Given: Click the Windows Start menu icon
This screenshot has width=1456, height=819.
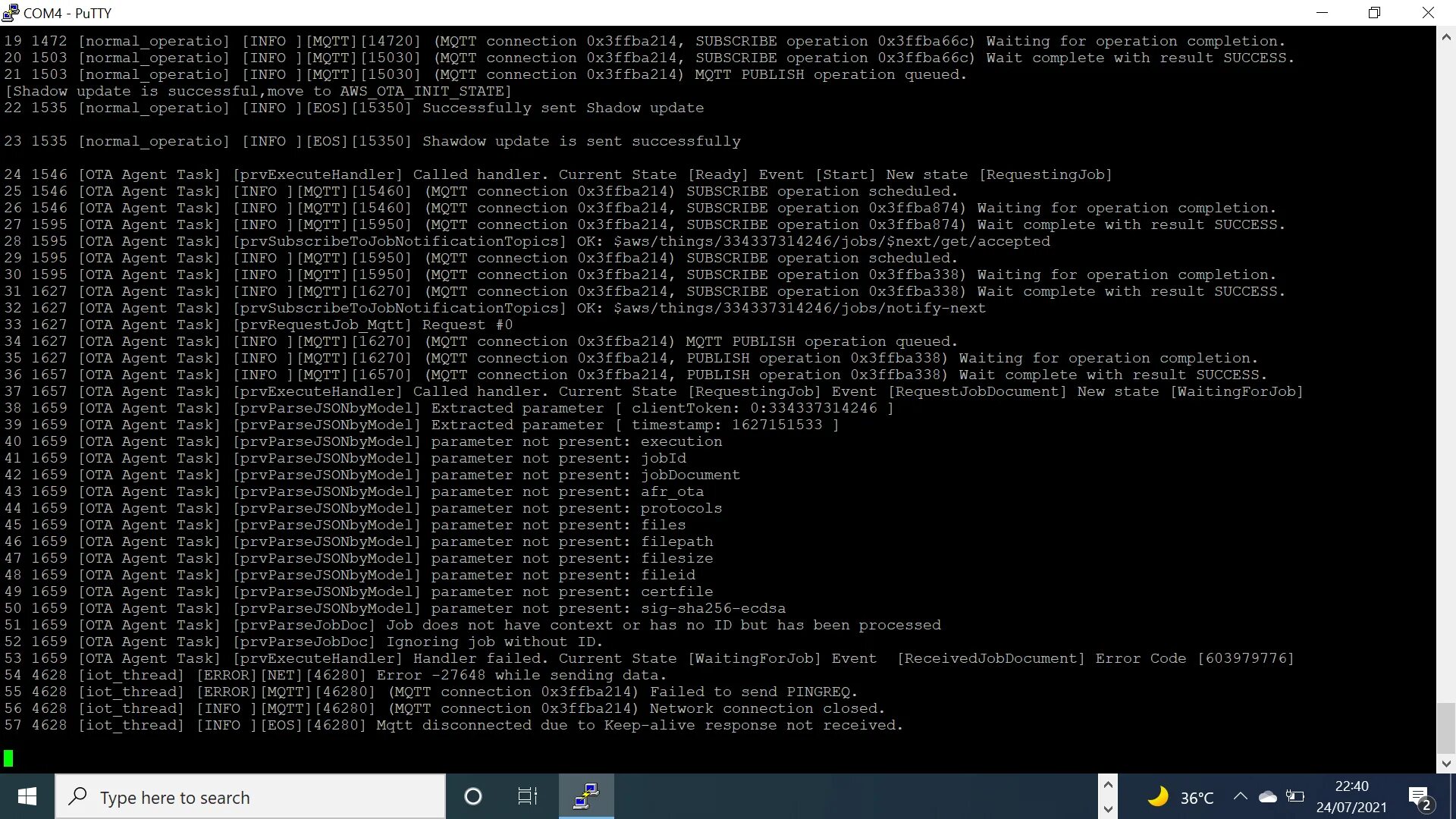Looking at the screenshot, I should pos(27,797).
